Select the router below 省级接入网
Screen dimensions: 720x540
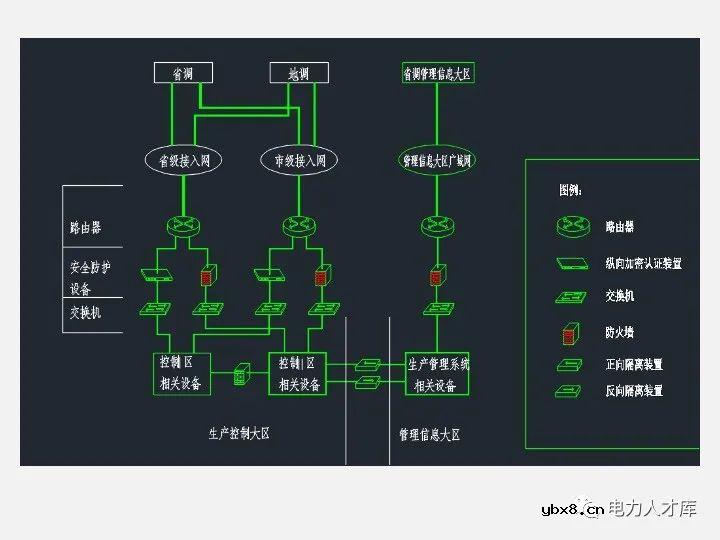182,226
